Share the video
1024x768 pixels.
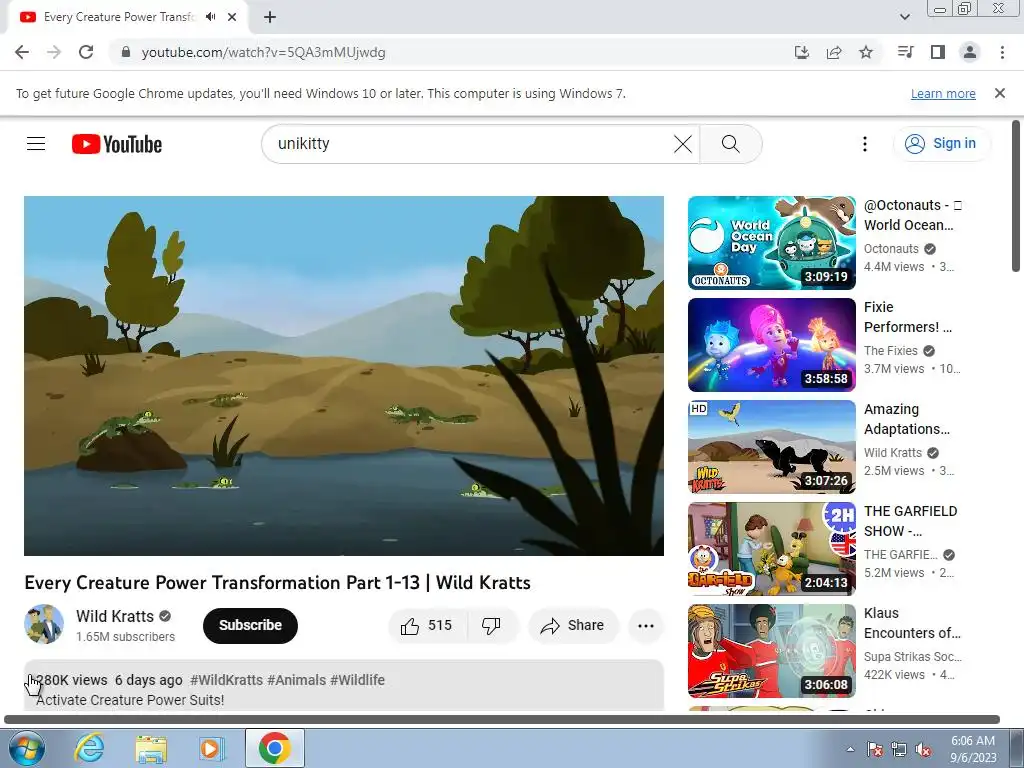[x=573, y=626]
